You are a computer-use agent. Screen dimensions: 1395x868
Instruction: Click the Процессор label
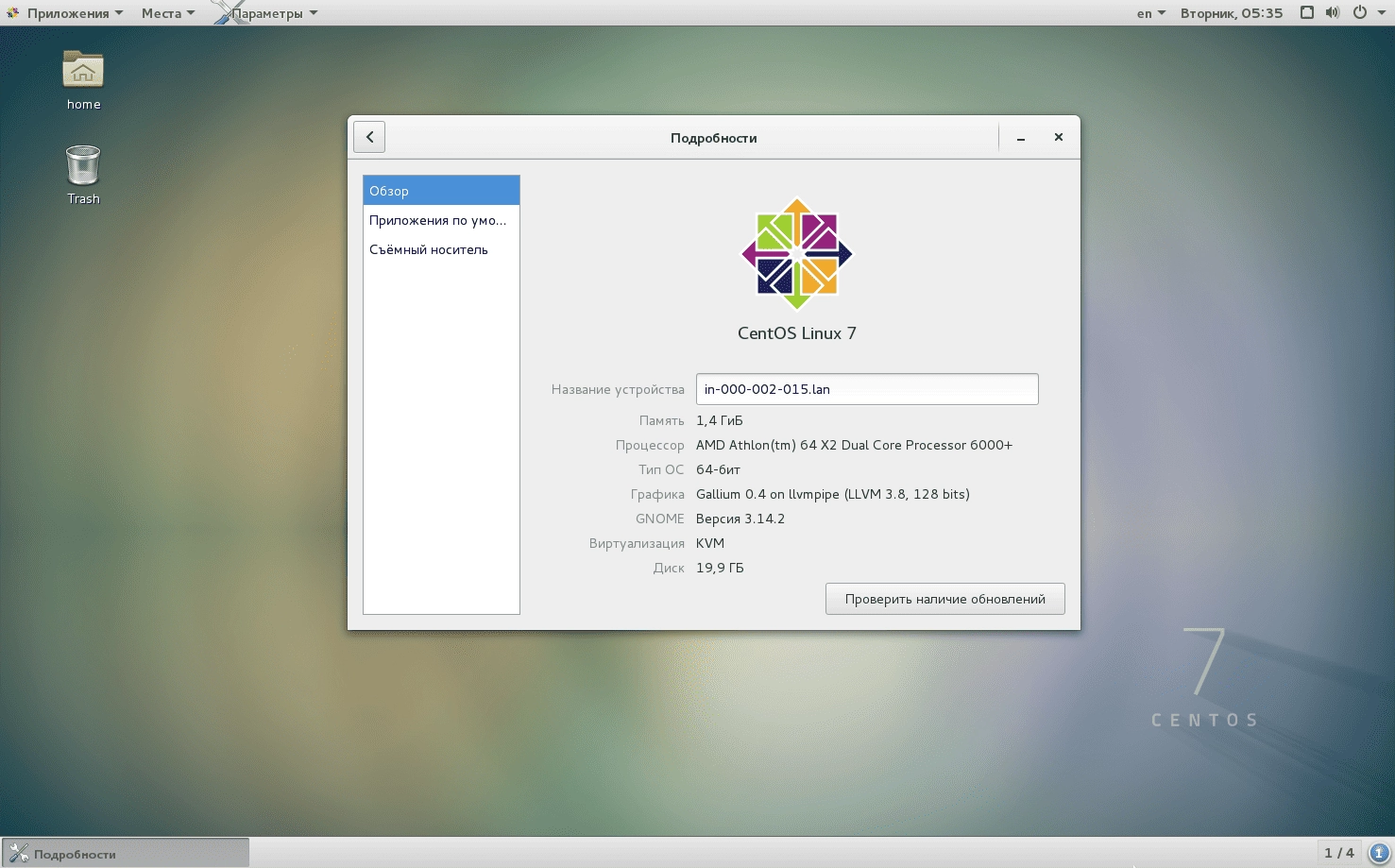(x=650, y=445)
